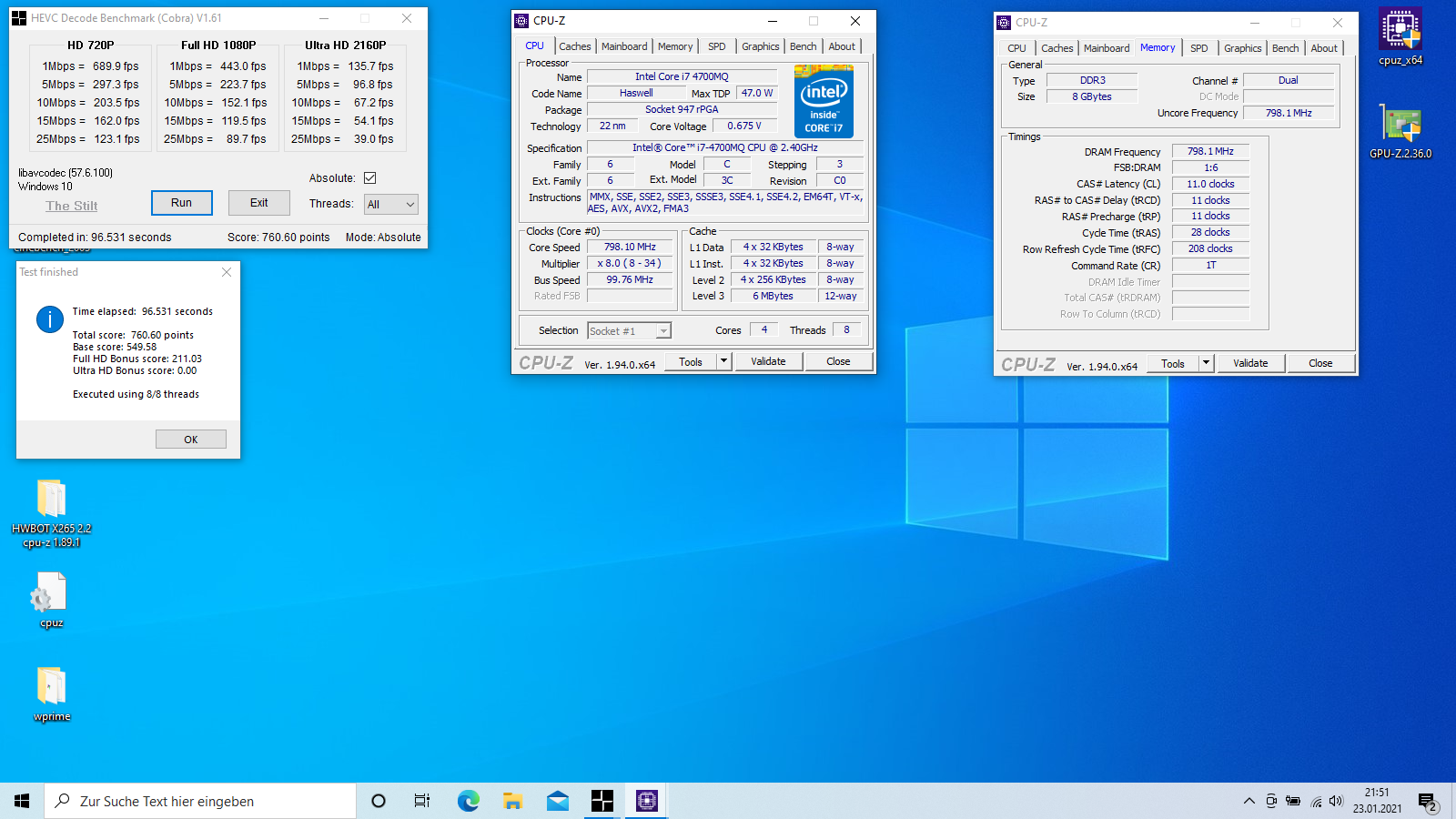Select Bench tab in right CPU-Z window
This screenshot has height=819, width=1456.
click(1285, 48)
